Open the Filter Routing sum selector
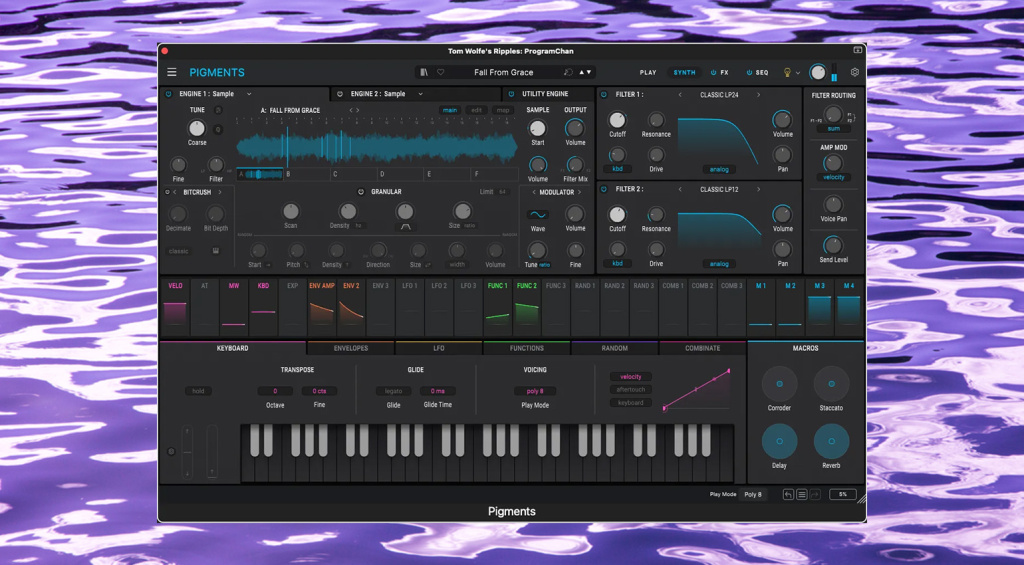The height and width of the screenshot is (565, 1024). pyautogui.click(x=833, y=129)
